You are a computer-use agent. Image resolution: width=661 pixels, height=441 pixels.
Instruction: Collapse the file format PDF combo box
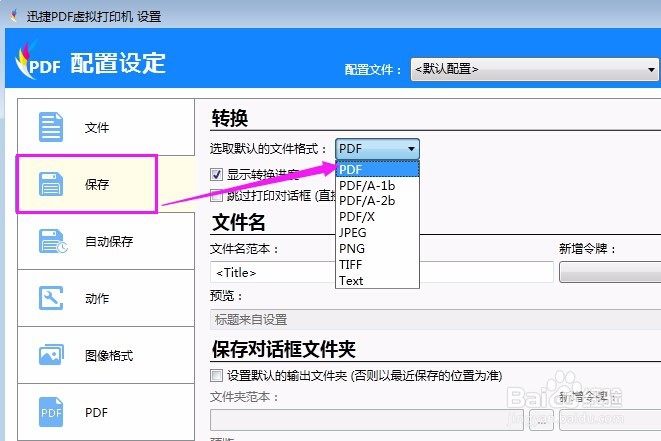click(377, 149)
